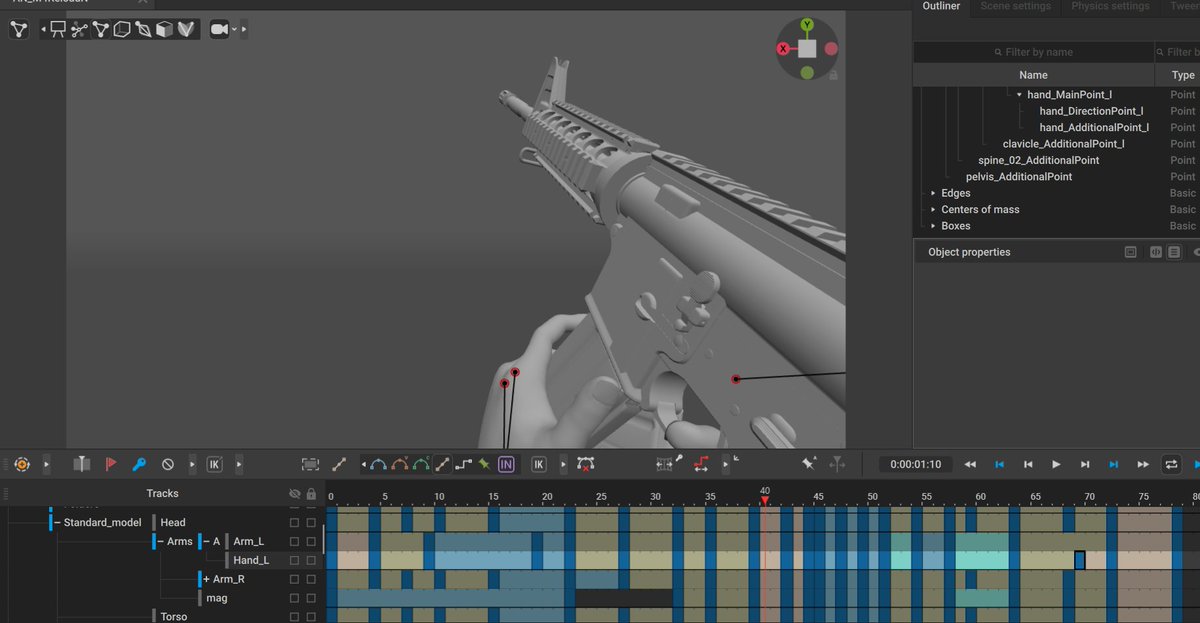Click red X axis on the view gizmo
Image resolution: width=1200 pixels, height=623 pixels.
pos(783,48)
